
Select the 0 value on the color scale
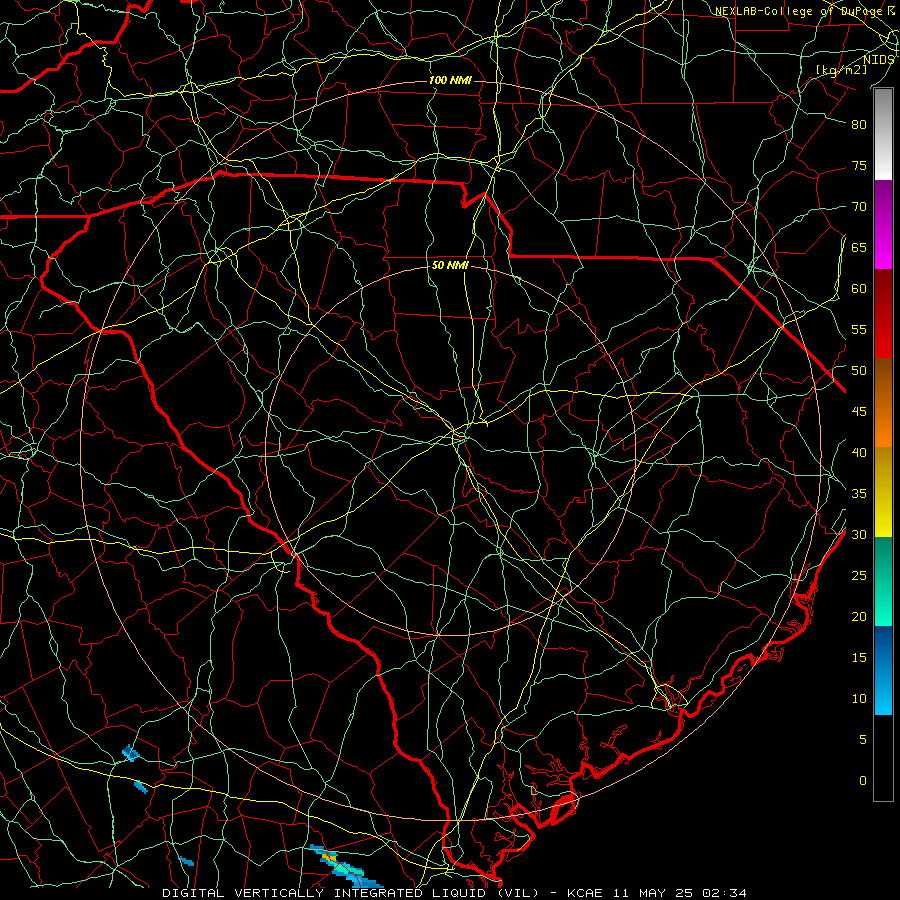click(863, 781)
